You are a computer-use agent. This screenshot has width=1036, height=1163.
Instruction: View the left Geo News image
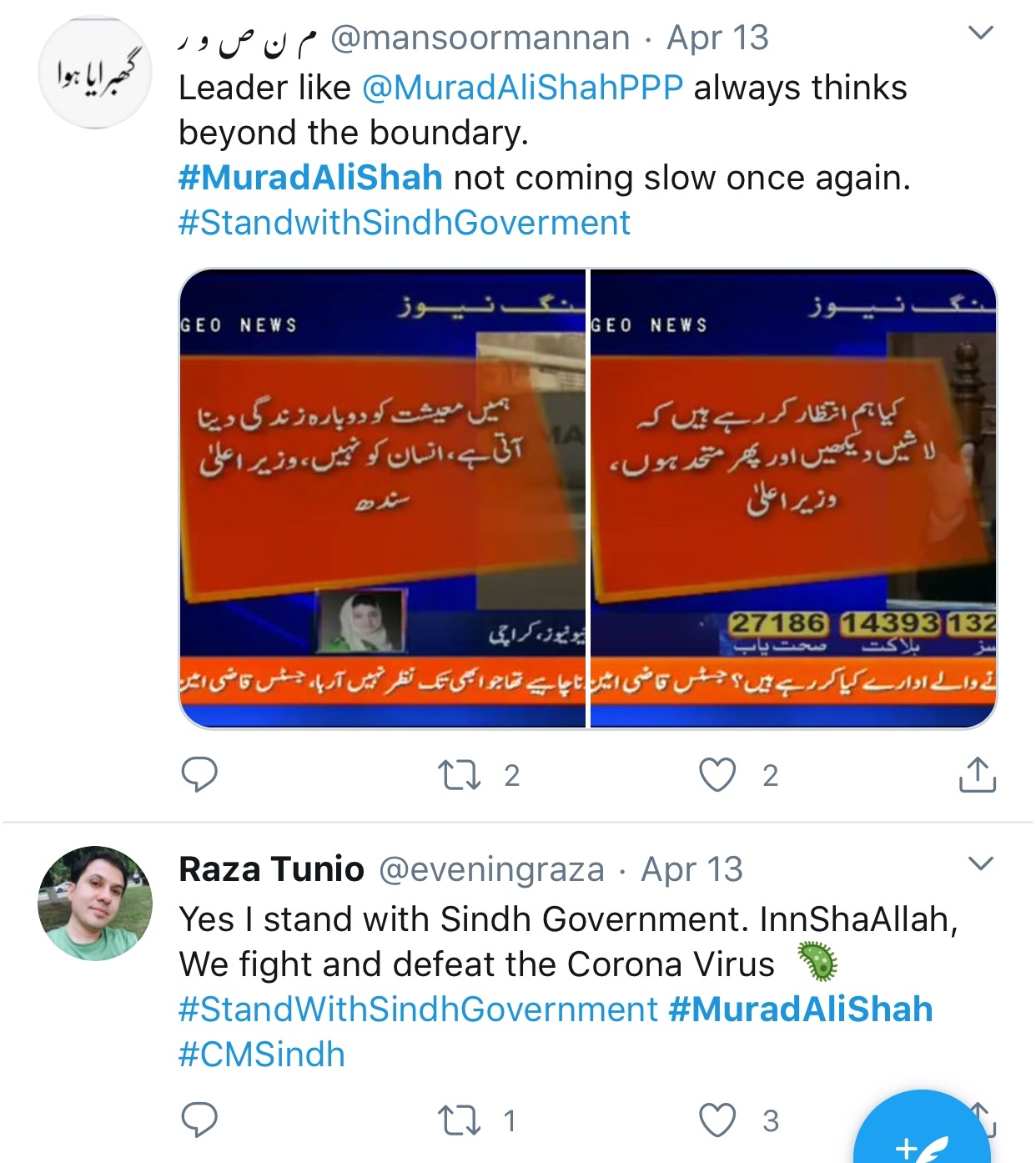[x=383, y=498]
